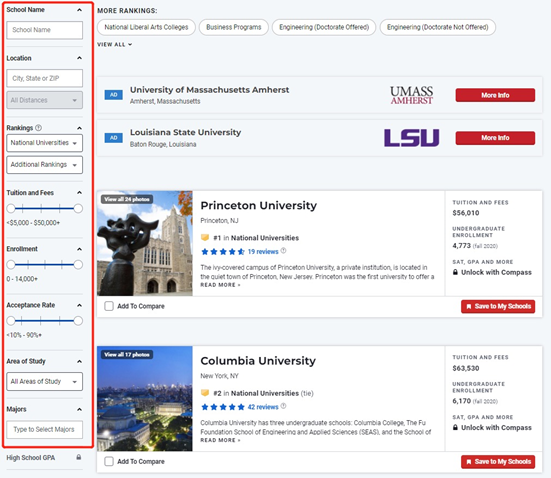This screenshot has width=551, height=478.
Task: Collapse the Location filter section
Action: click(79, 58)
